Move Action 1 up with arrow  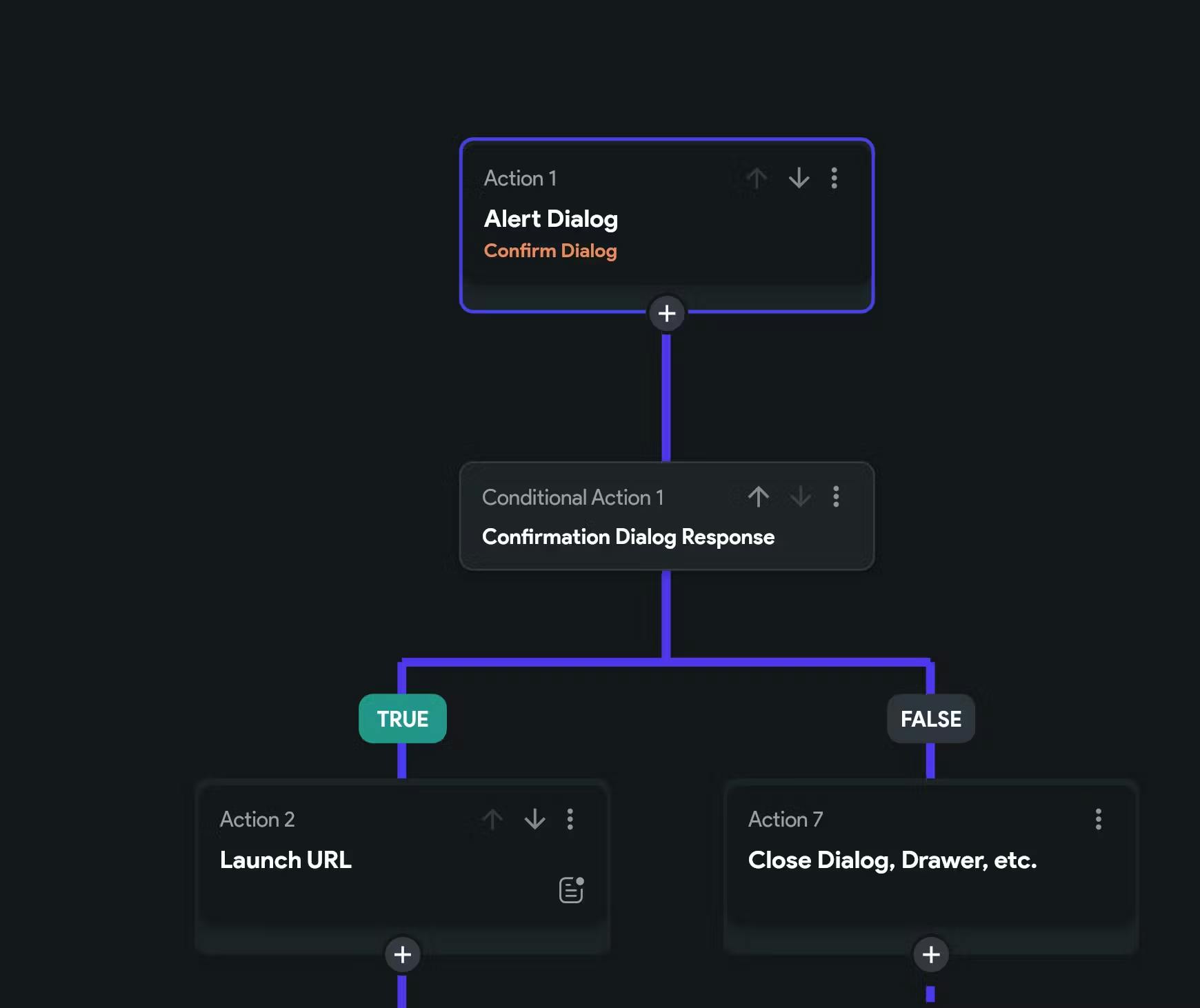[757, 179]
